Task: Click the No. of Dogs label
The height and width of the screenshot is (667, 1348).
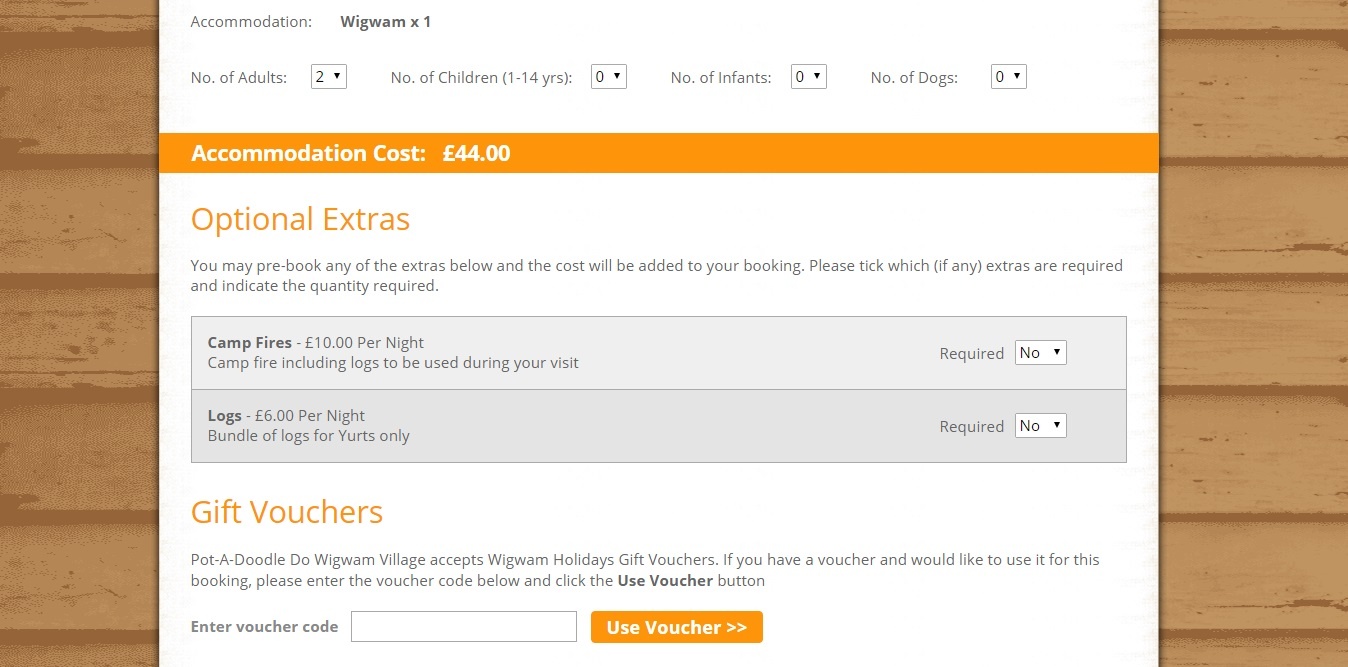Action: coord(914,77)
